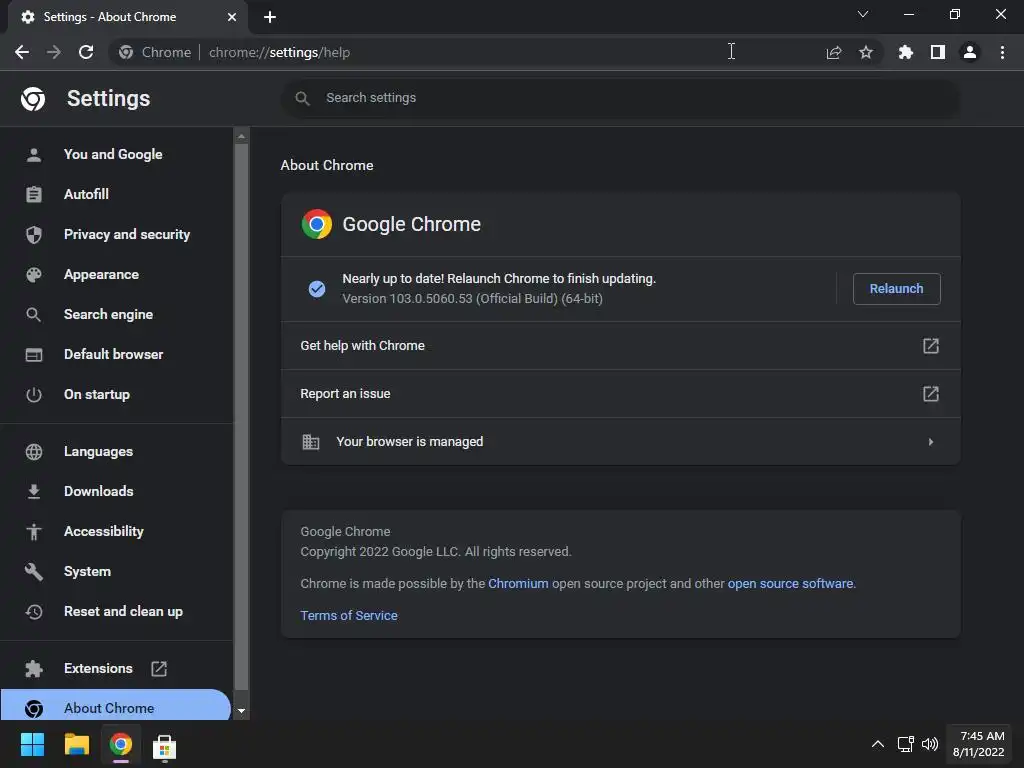This screenshot has height=768, width=1024.
Task: Focus the Search settings field
Action: pyautogui.click(x=620, y=98)
